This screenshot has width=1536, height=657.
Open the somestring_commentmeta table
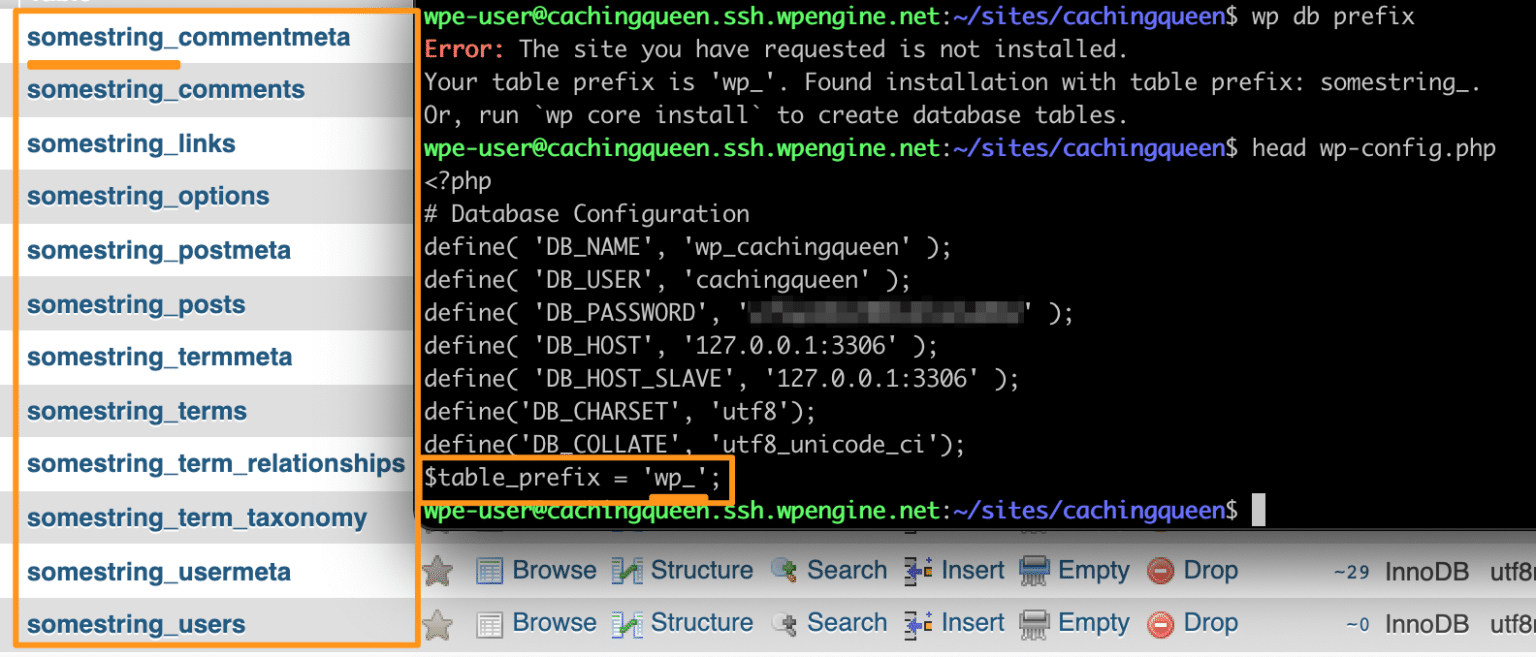pos(188,36)
